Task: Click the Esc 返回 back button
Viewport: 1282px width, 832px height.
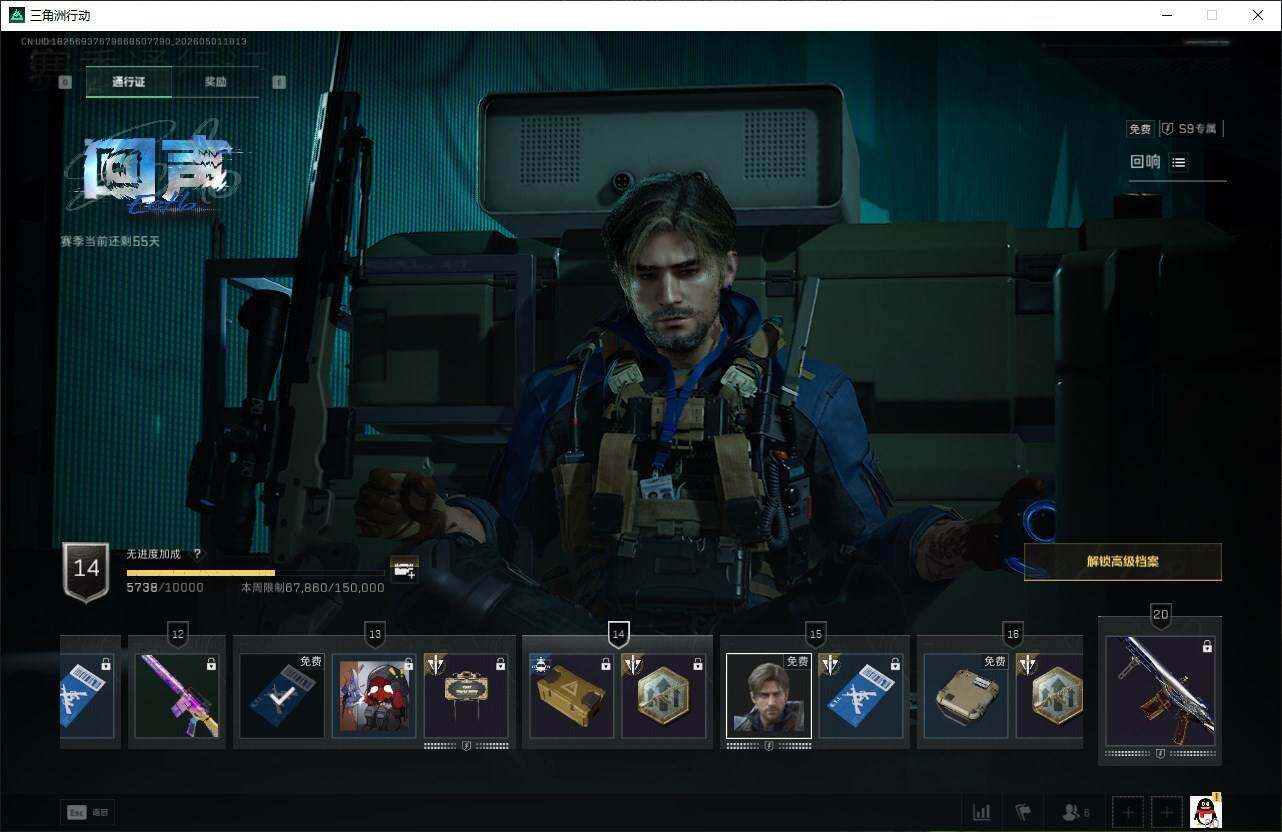Action: [x=88, y=813]
